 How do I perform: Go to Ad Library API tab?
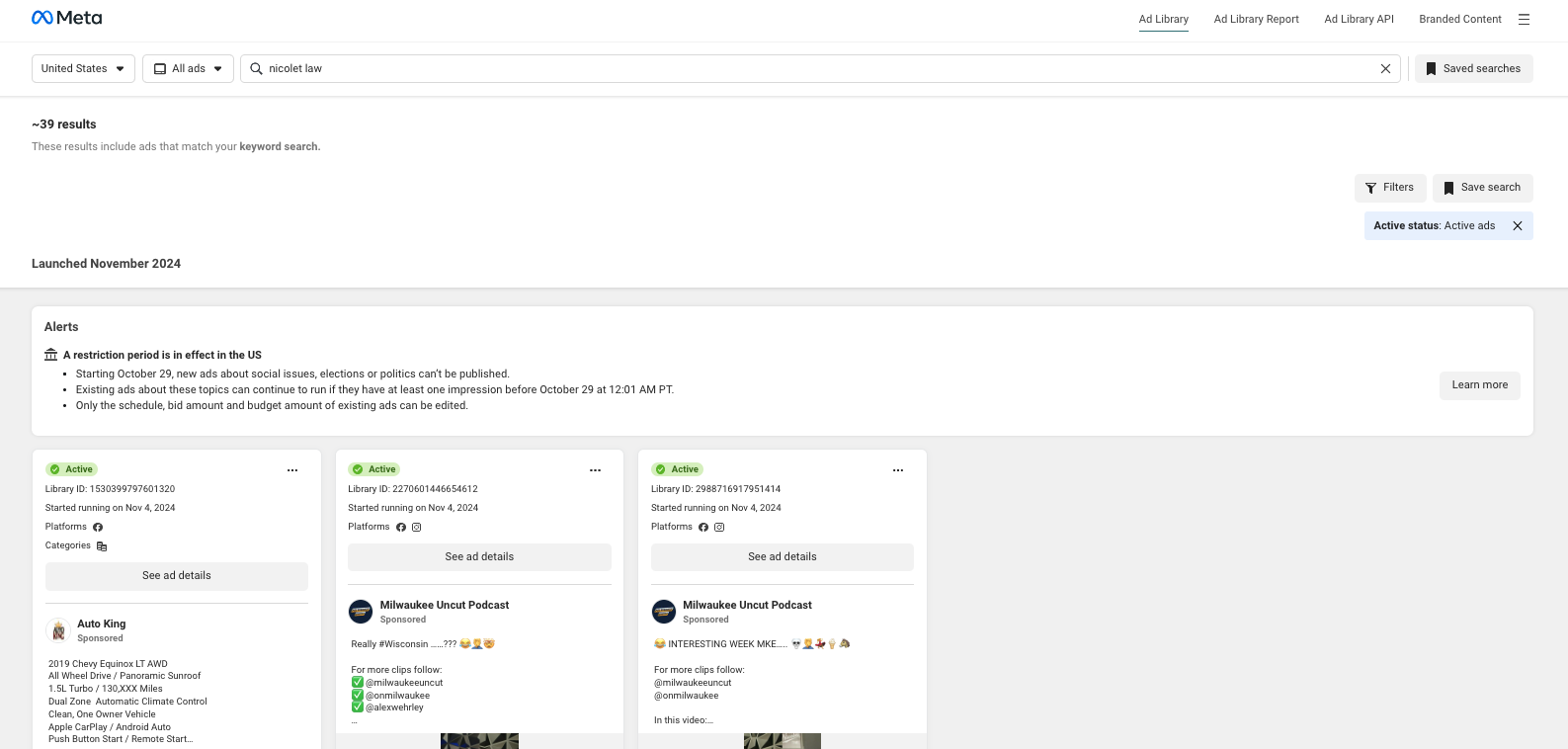click(x=1359, y=19)
